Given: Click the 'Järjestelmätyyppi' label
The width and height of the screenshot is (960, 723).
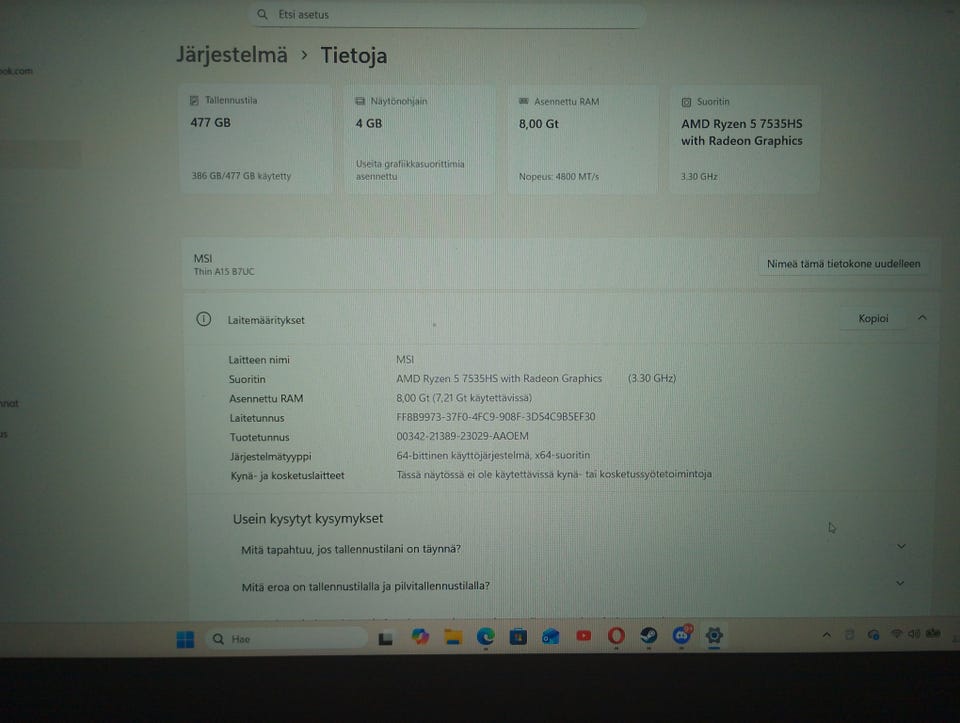Looking at the screenshot, I should [271, 457].
